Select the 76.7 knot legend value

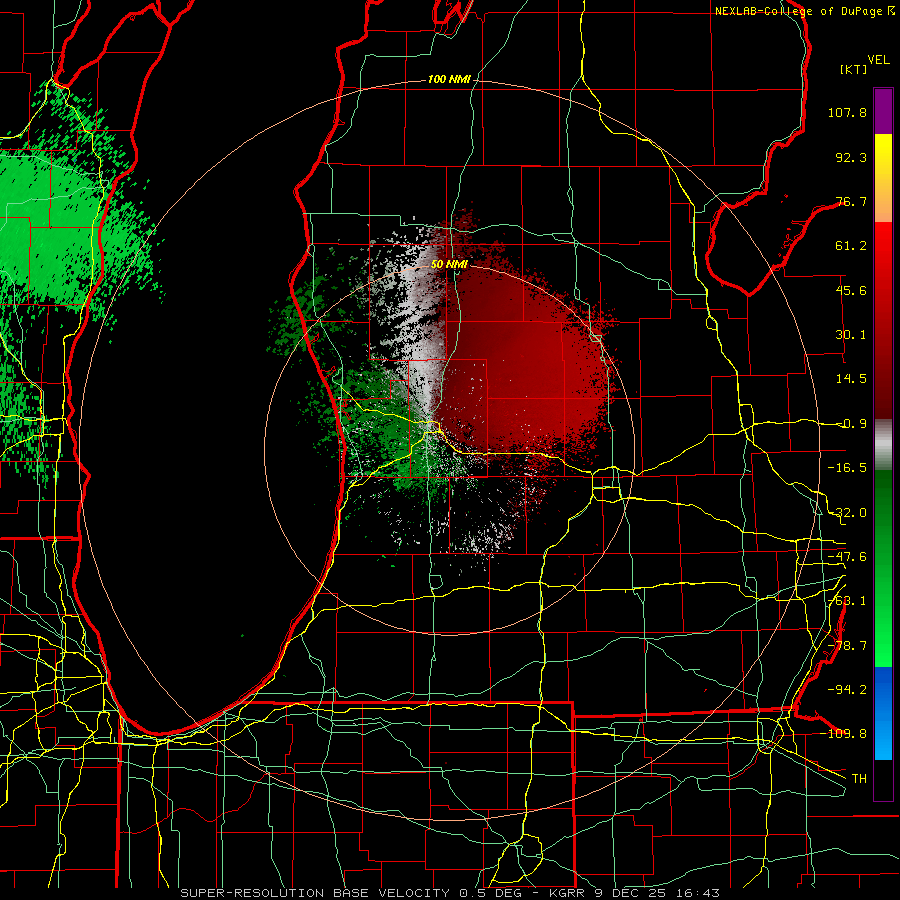tap(851, 201)
